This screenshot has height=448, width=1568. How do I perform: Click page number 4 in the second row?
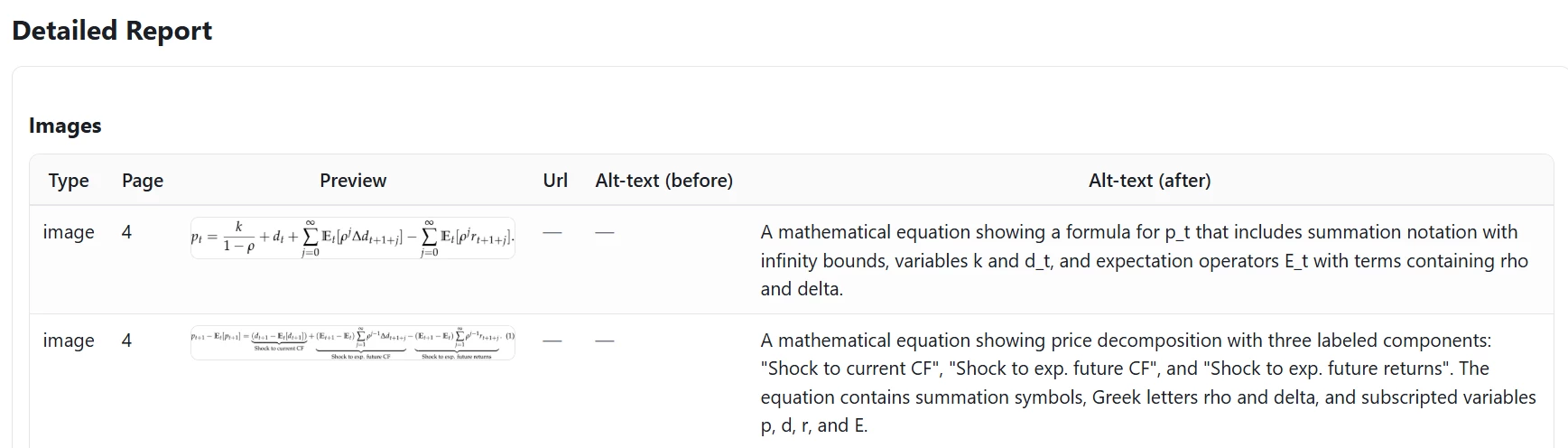pos(126,341)
